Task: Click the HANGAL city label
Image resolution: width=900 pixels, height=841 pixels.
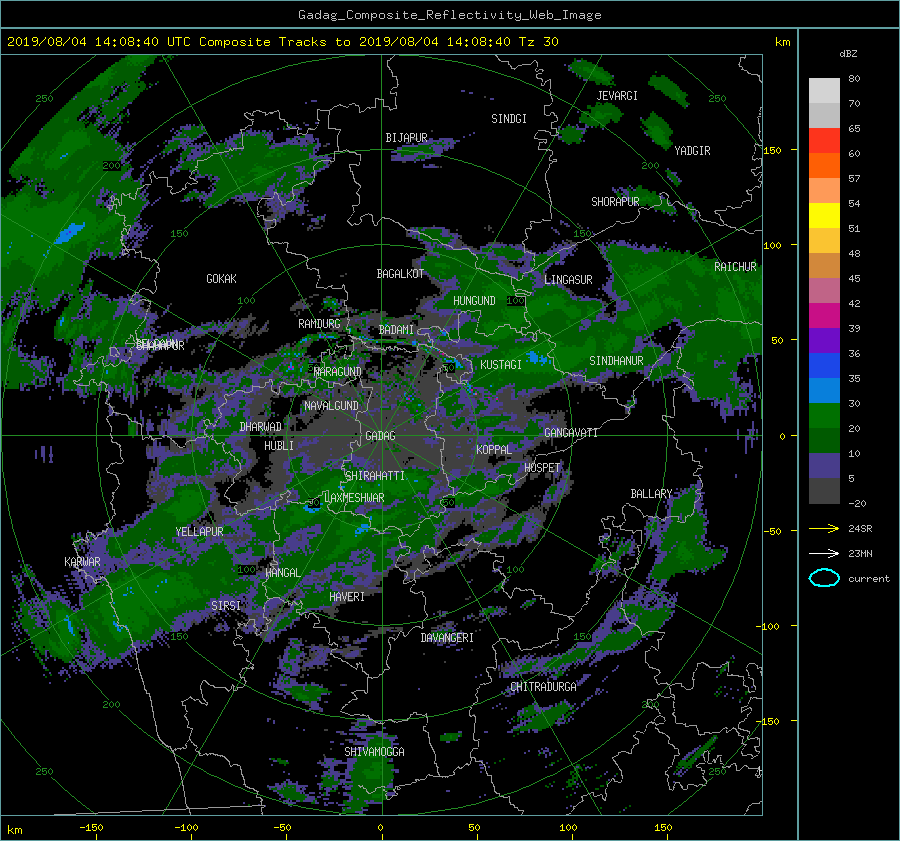Action: tap(282, 573)
